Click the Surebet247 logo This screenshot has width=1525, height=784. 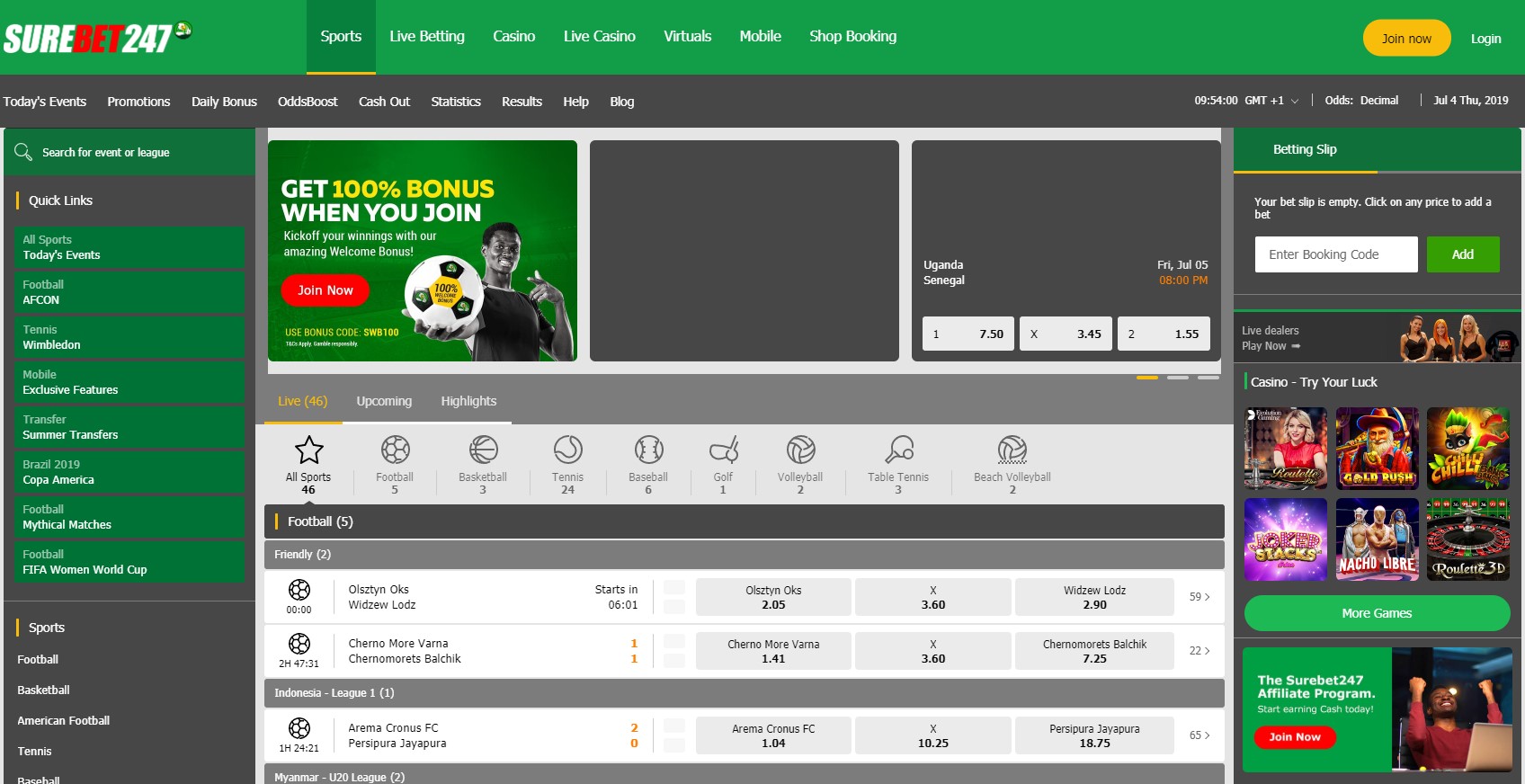[x=97, y=37]
